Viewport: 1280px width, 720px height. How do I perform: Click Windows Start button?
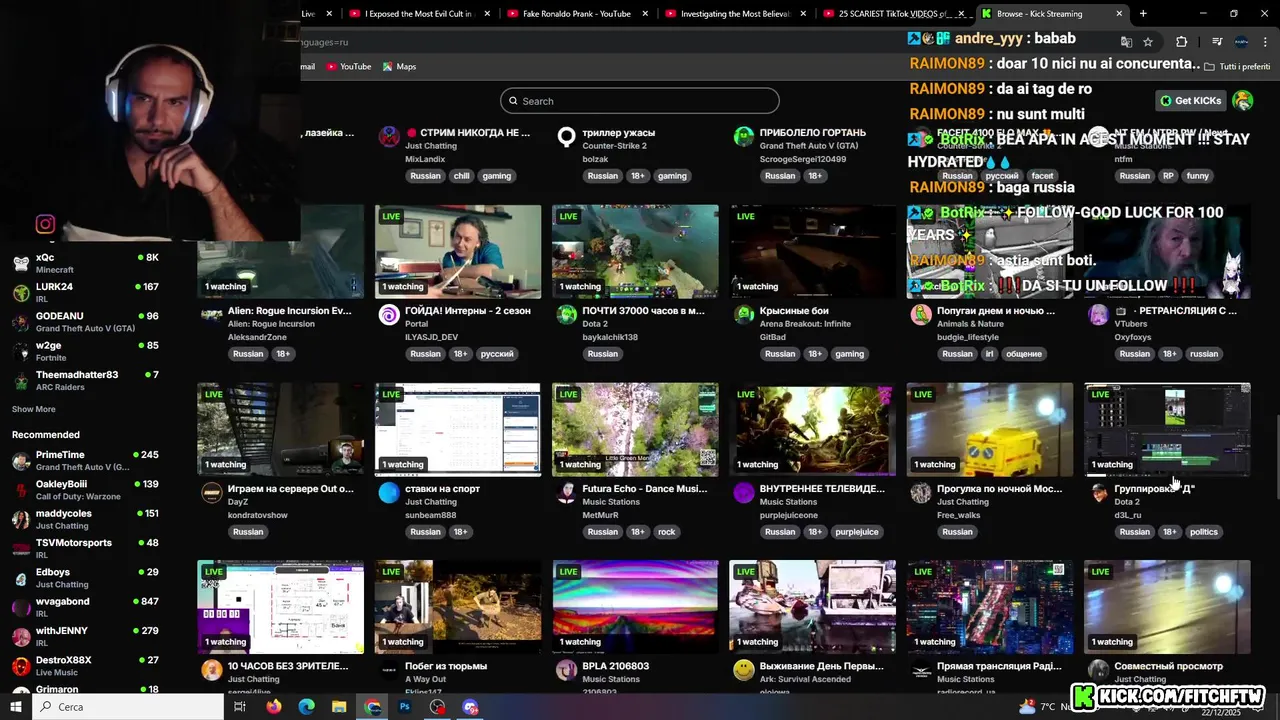click(x=16, y=706)
